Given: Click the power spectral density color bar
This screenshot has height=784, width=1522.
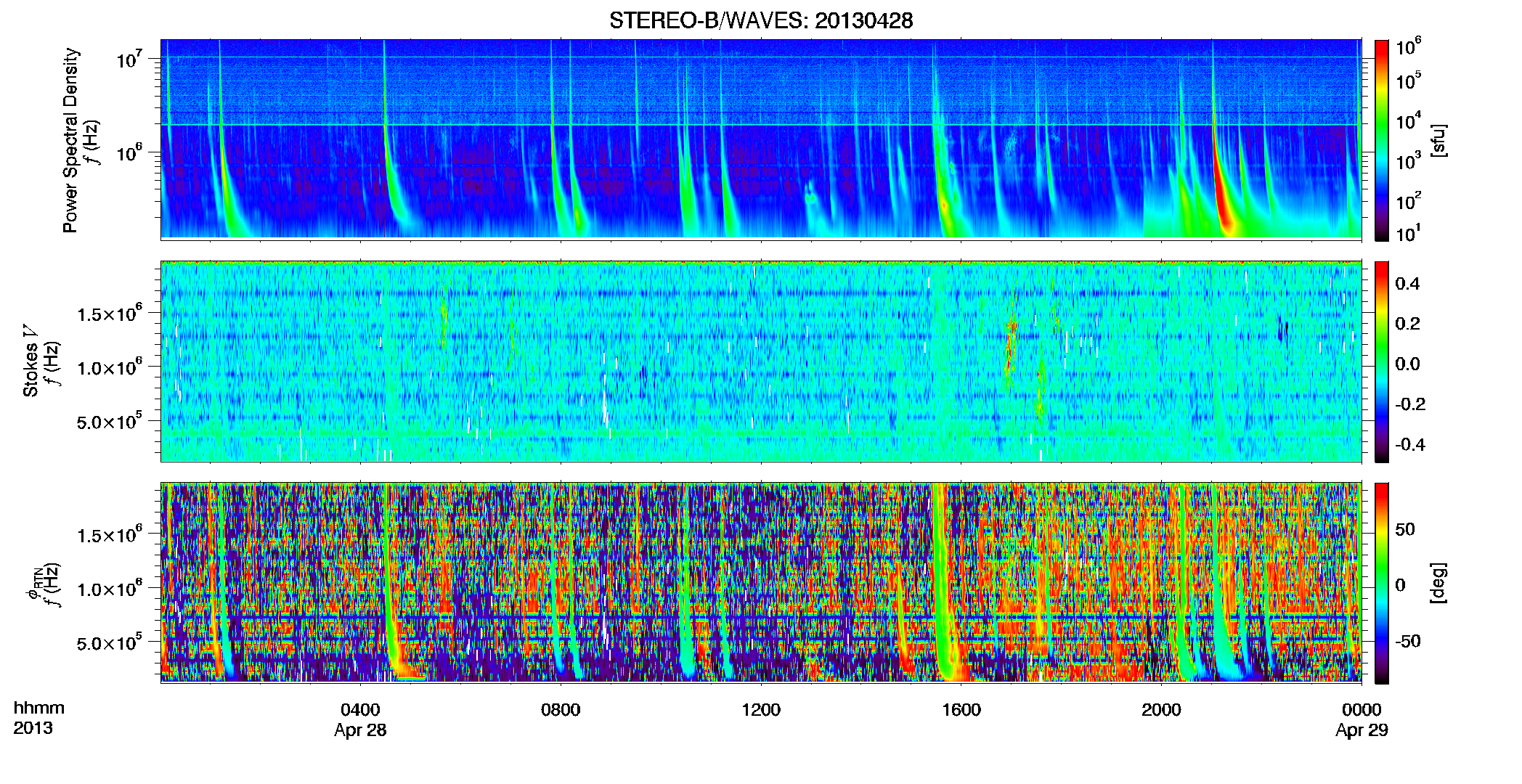Looking at the screenshot, I should (x=1382, y=140).
